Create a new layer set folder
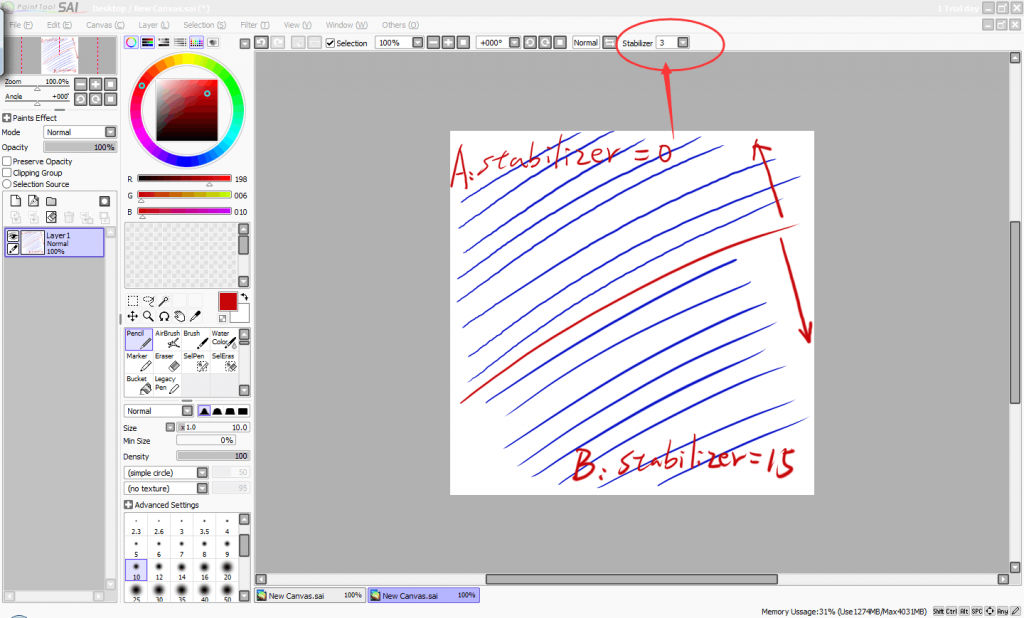The height and width of the screenshot is (618, 1024). [x=50, y=201]
